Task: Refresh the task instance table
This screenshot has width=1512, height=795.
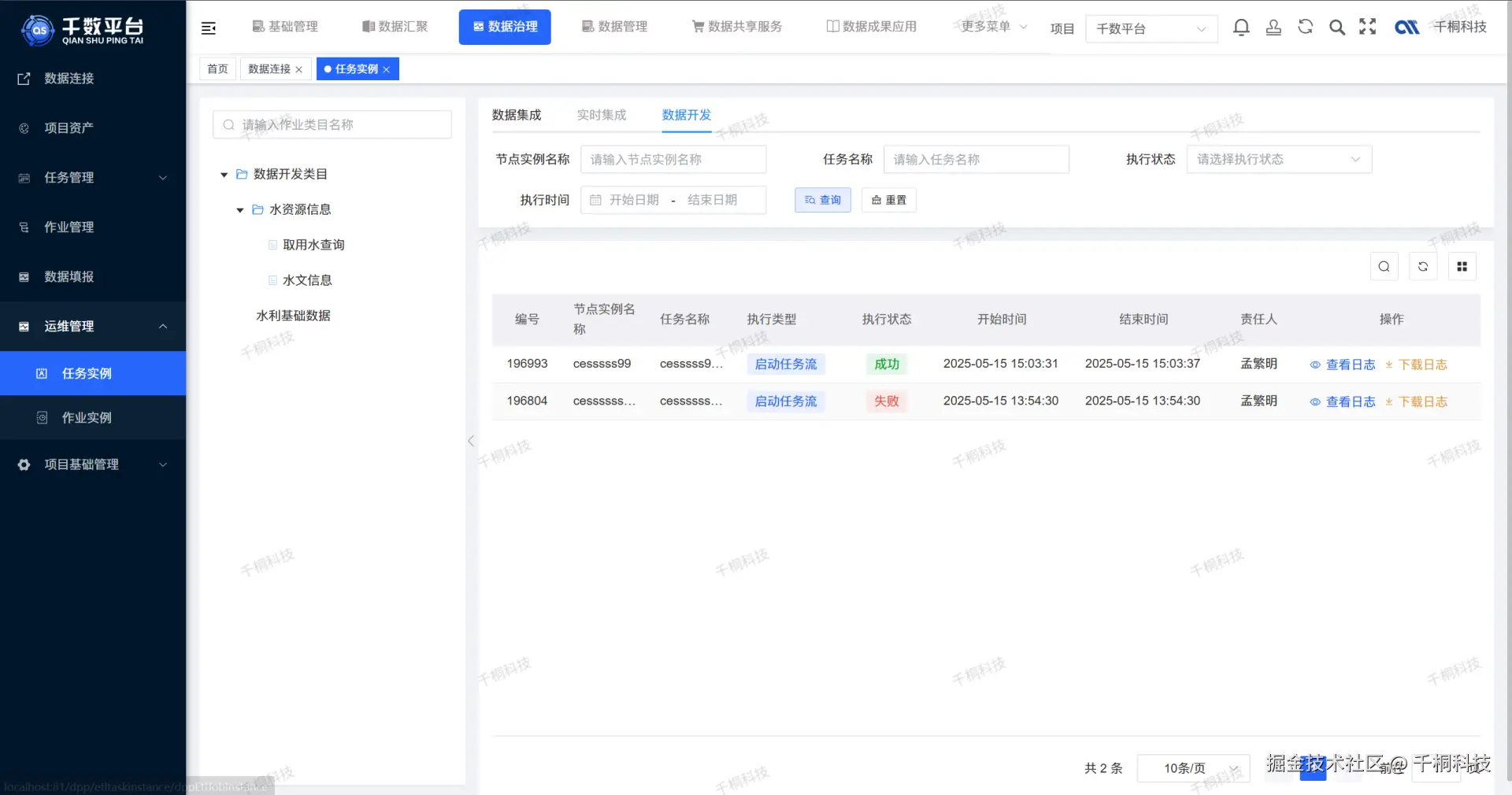Action: point(1423,267)
